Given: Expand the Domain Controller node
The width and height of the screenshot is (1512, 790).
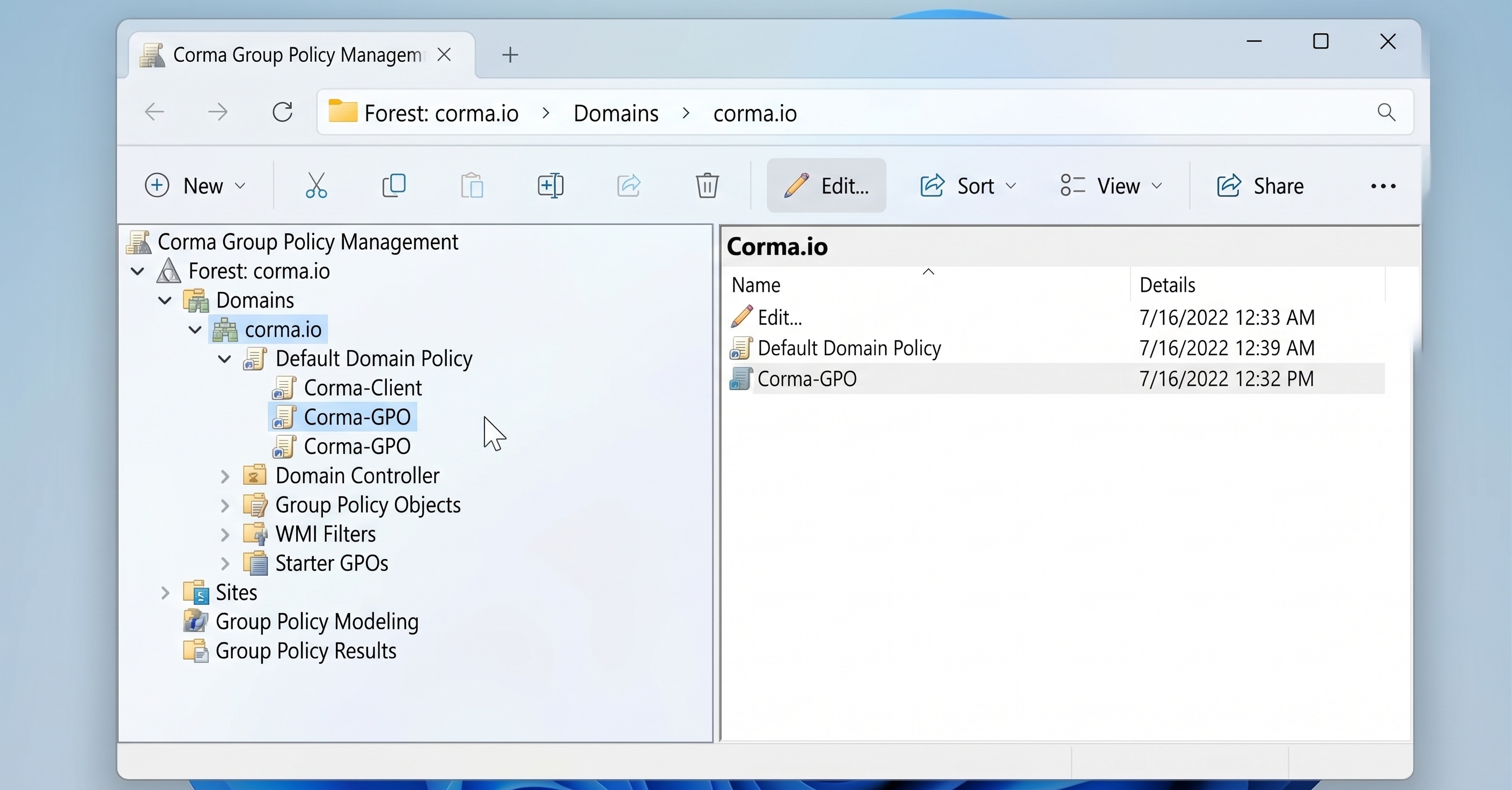Looking at the screenshot, I should tap(225, 476).
